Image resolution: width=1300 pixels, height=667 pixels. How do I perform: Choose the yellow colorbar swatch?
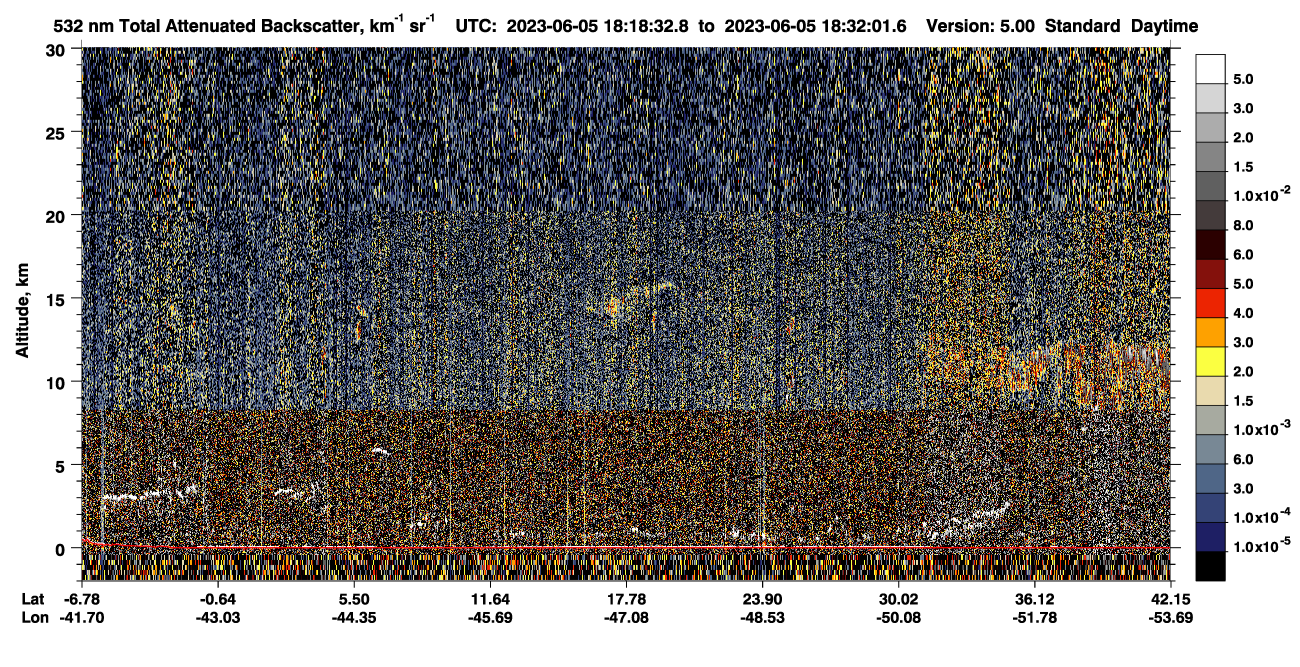(x=1210, y=361)
